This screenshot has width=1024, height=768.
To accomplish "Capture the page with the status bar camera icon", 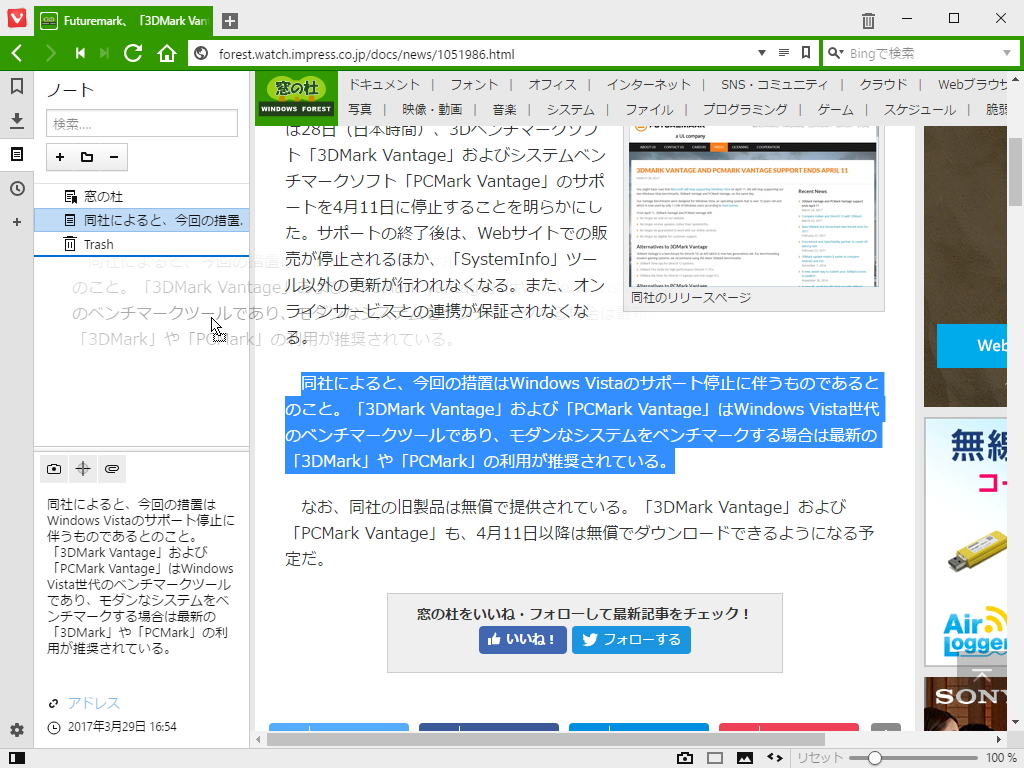I will tap(685, 757).
